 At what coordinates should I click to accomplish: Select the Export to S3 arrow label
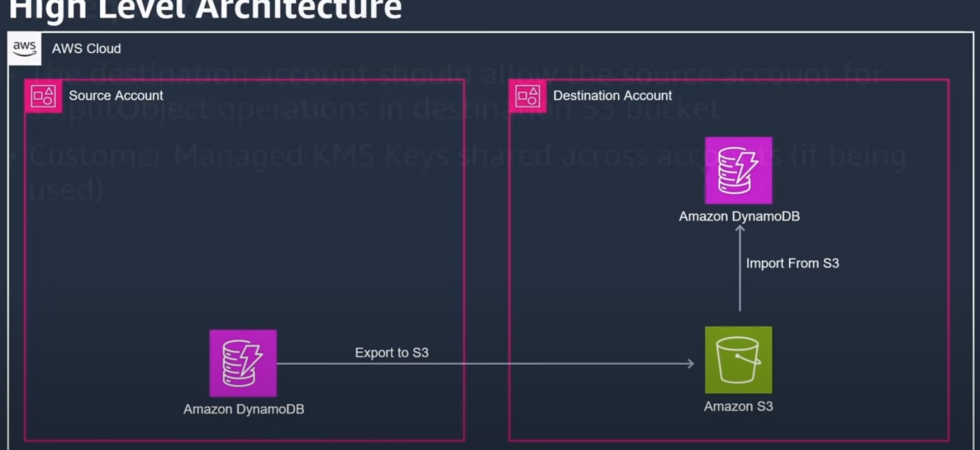pos(392,352)
